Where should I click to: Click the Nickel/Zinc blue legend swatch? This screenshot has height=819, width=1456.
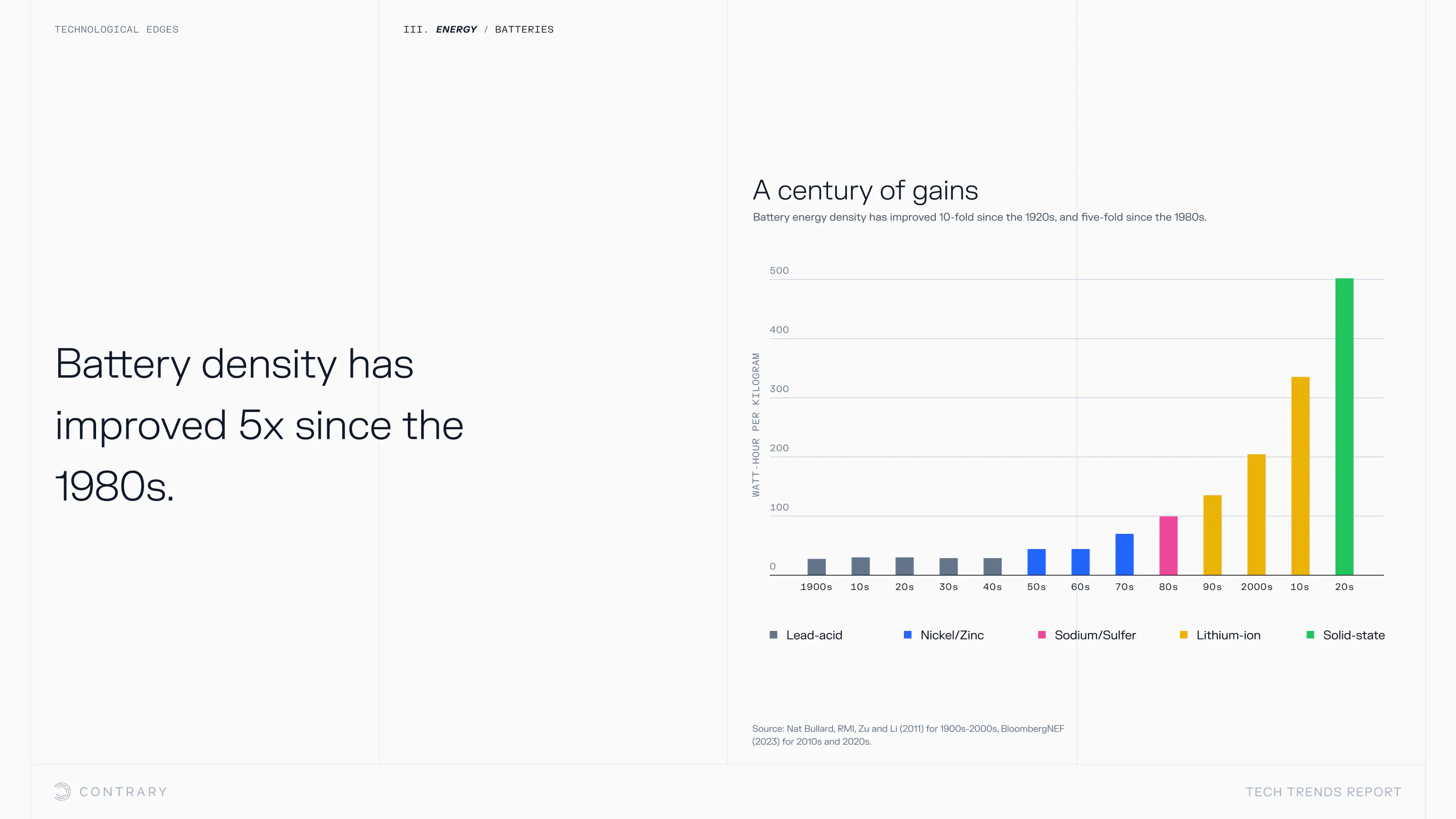point(907,635)
